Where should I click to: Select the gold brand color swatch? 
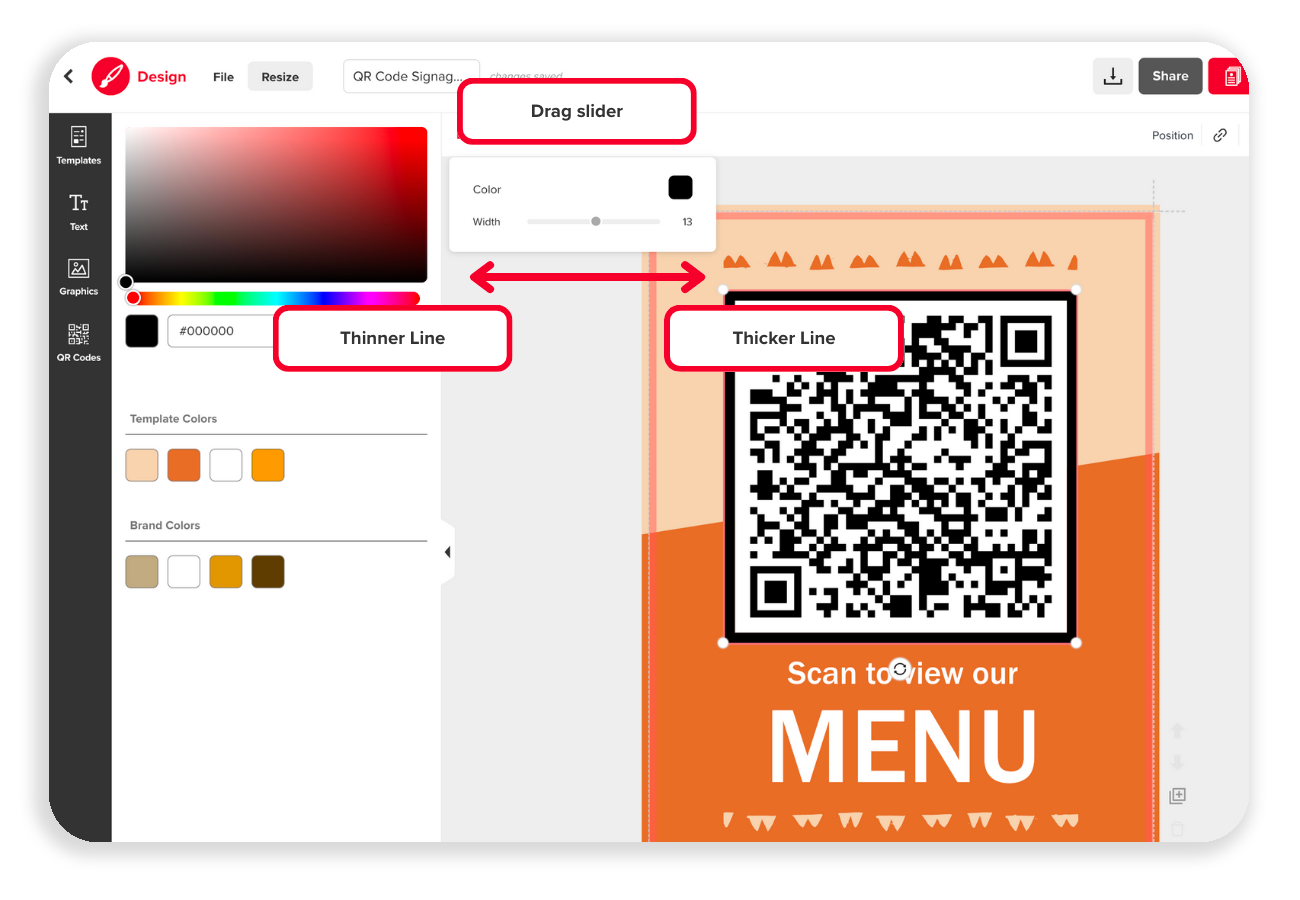(x=226, y=571)
